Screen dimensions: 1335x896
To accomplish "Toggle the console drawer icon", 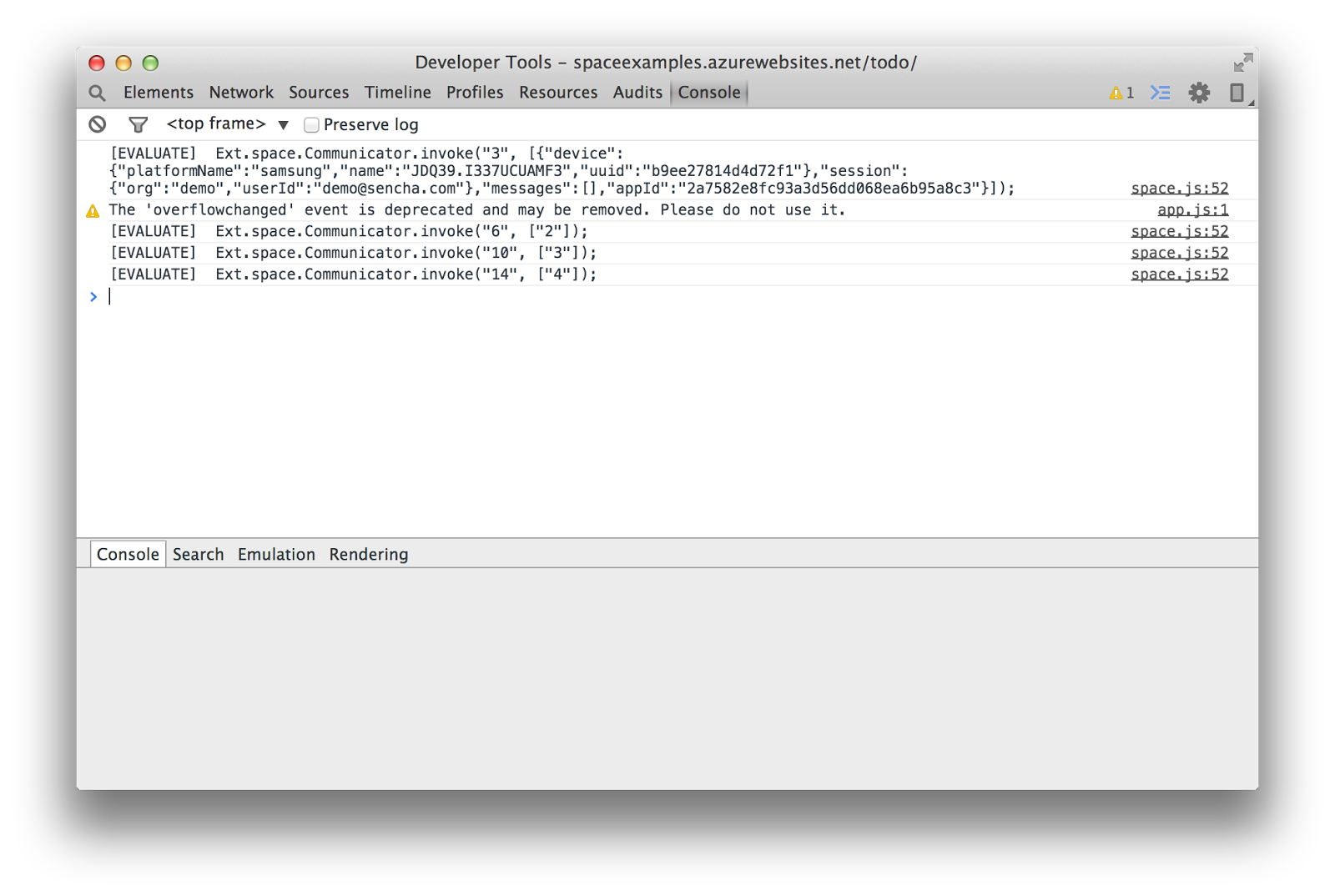I will [x=1161, y=93].
